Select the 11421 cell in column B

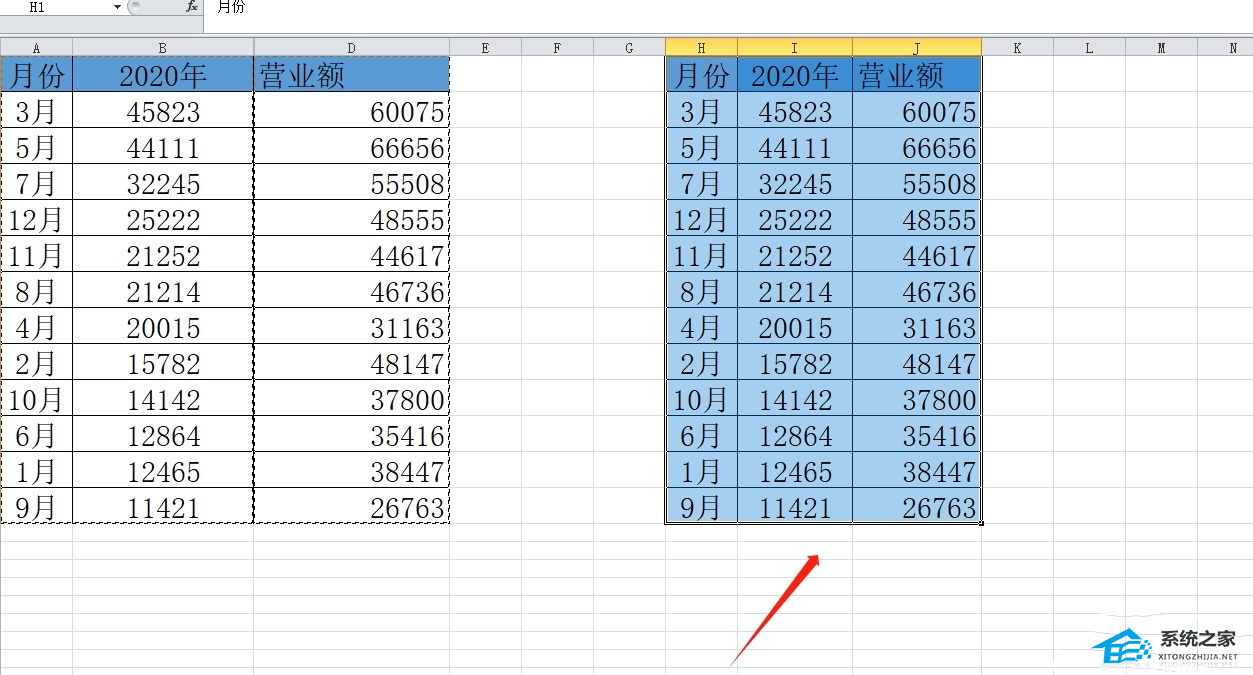(163, 506)
